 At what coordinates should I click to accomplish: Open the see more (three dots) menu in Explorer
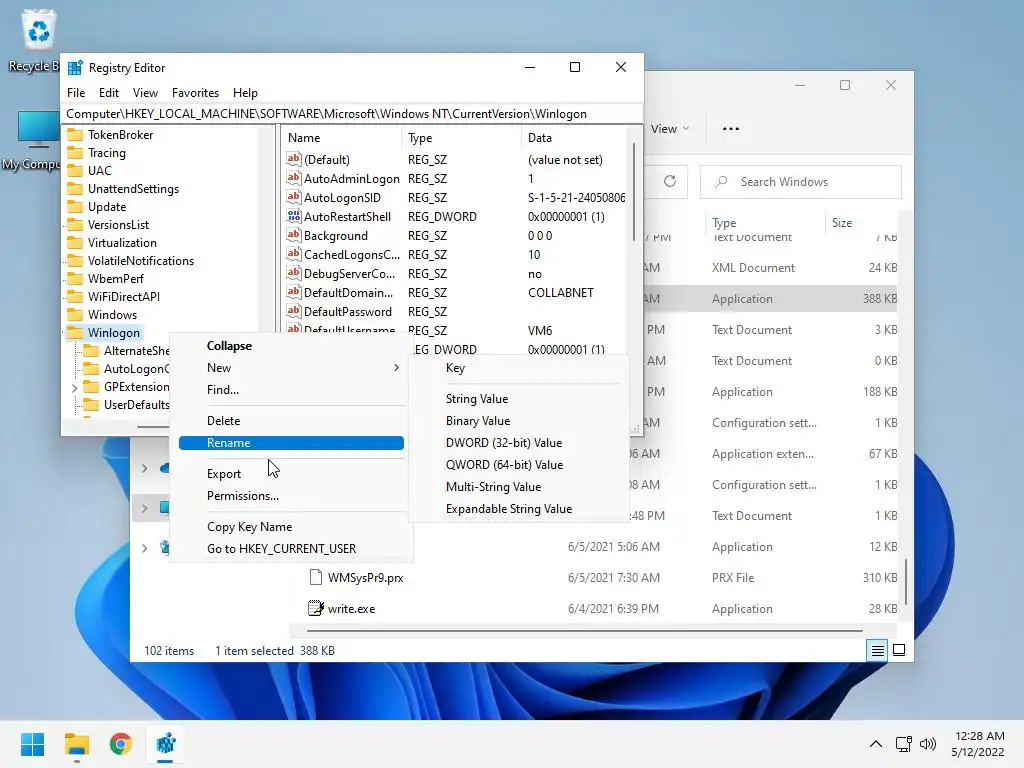pyautogui.click(x=731, y=129)
